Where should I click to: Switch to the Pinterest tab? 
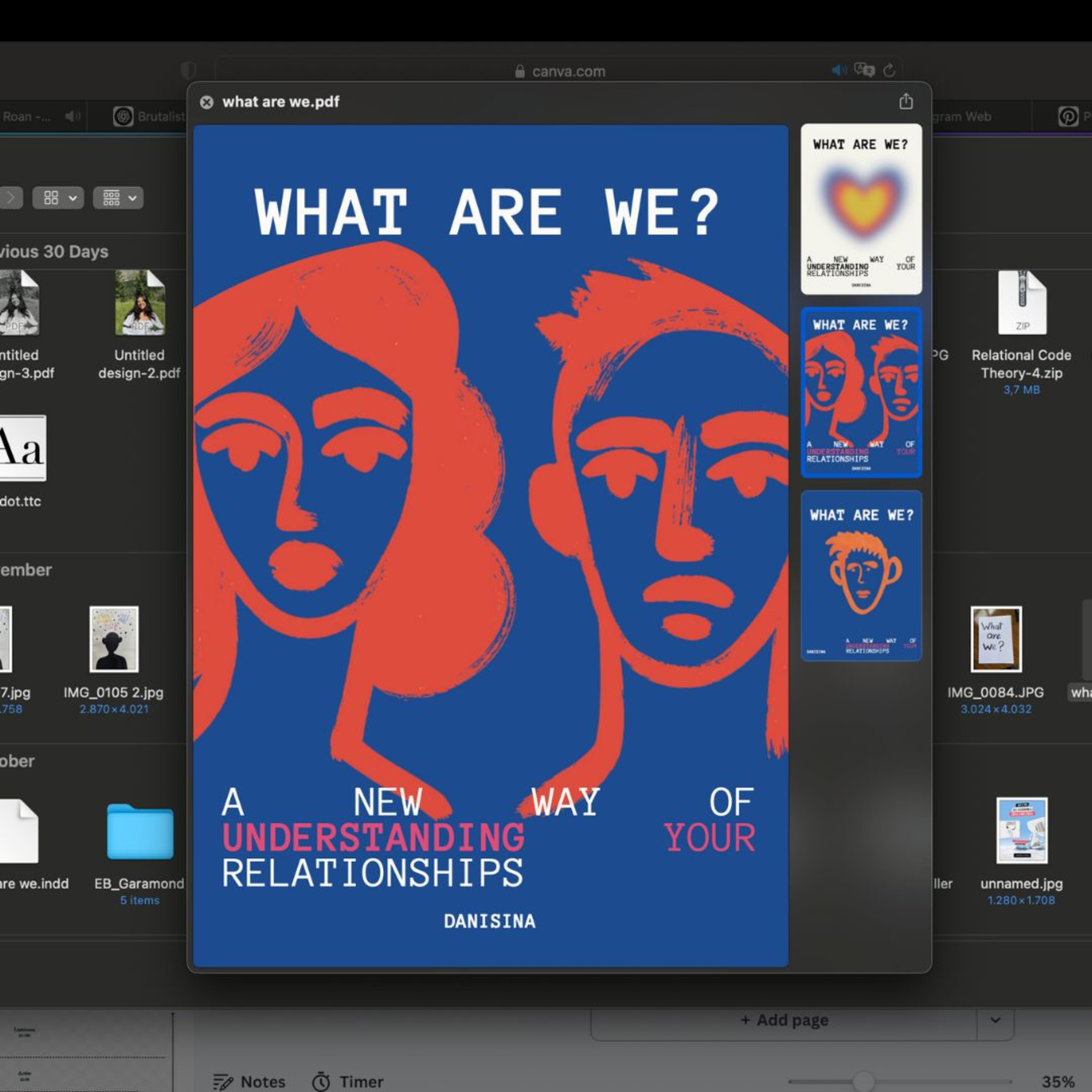pyautogui.click(x=1068, y=116)
